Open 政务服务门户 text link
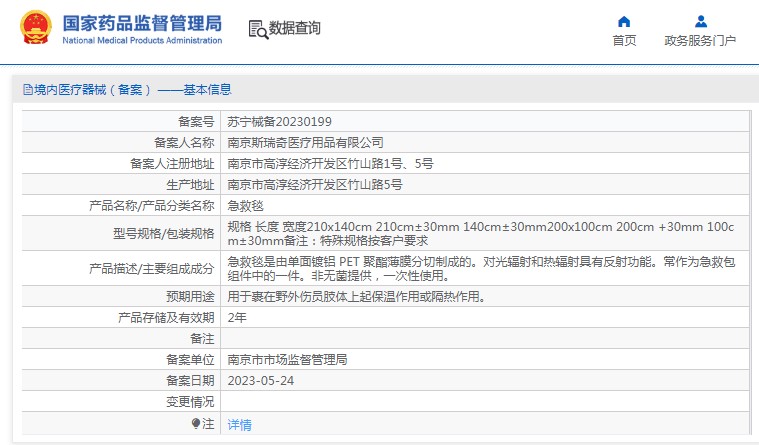The width and height of the screenshot is (759, 445). click(x=700, y=41)
